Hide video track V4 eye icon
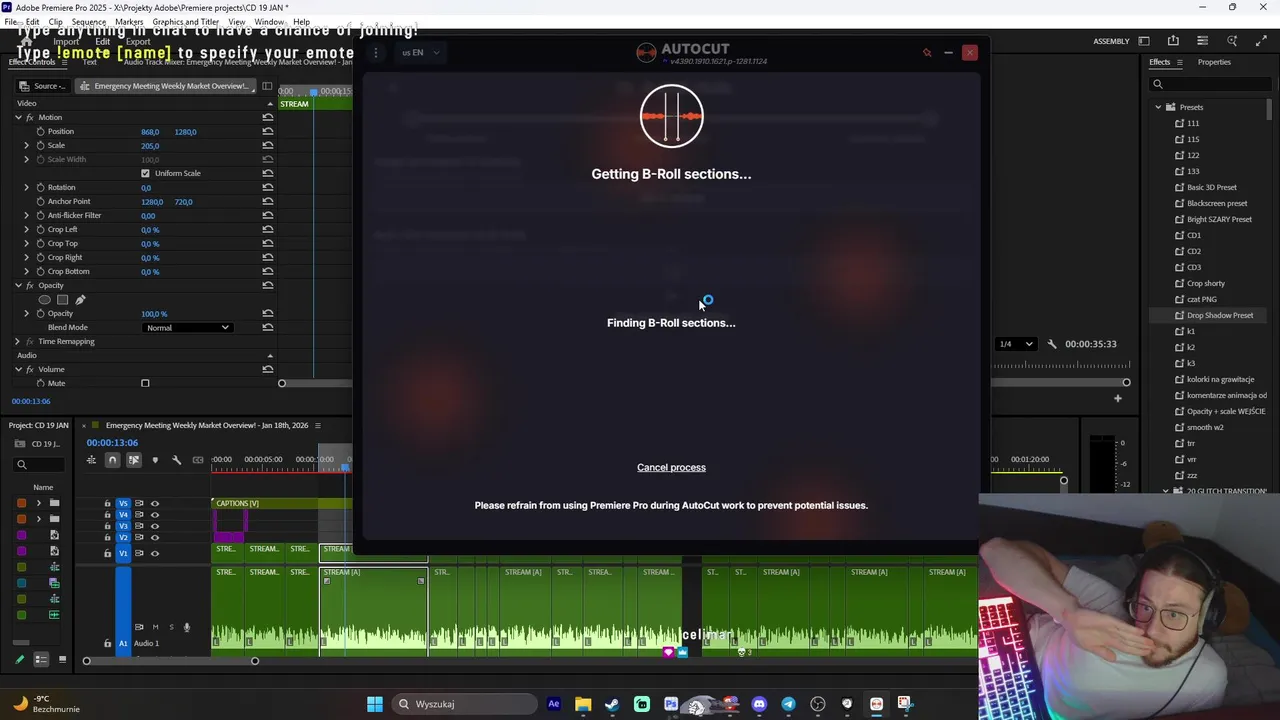Viewport: 1280px width, 720px height. coord(154,515)
